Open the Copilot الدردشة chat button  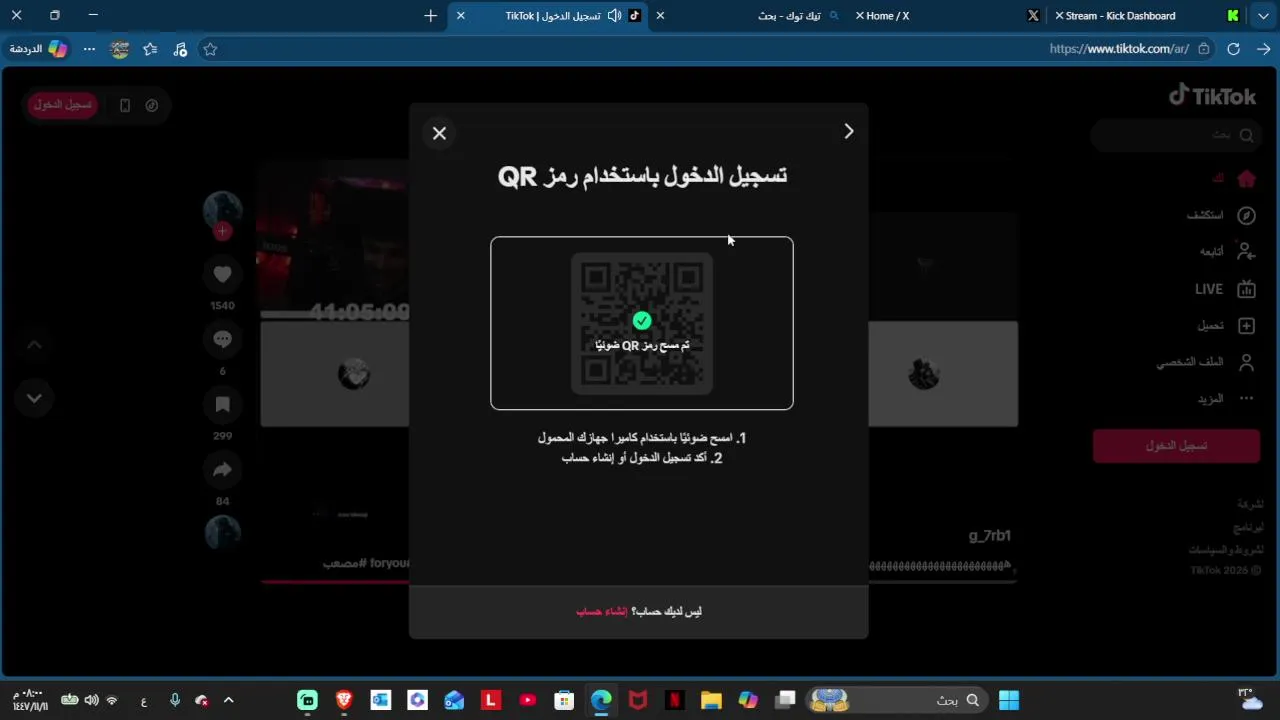pyautogui.click(x=38, y=49)
